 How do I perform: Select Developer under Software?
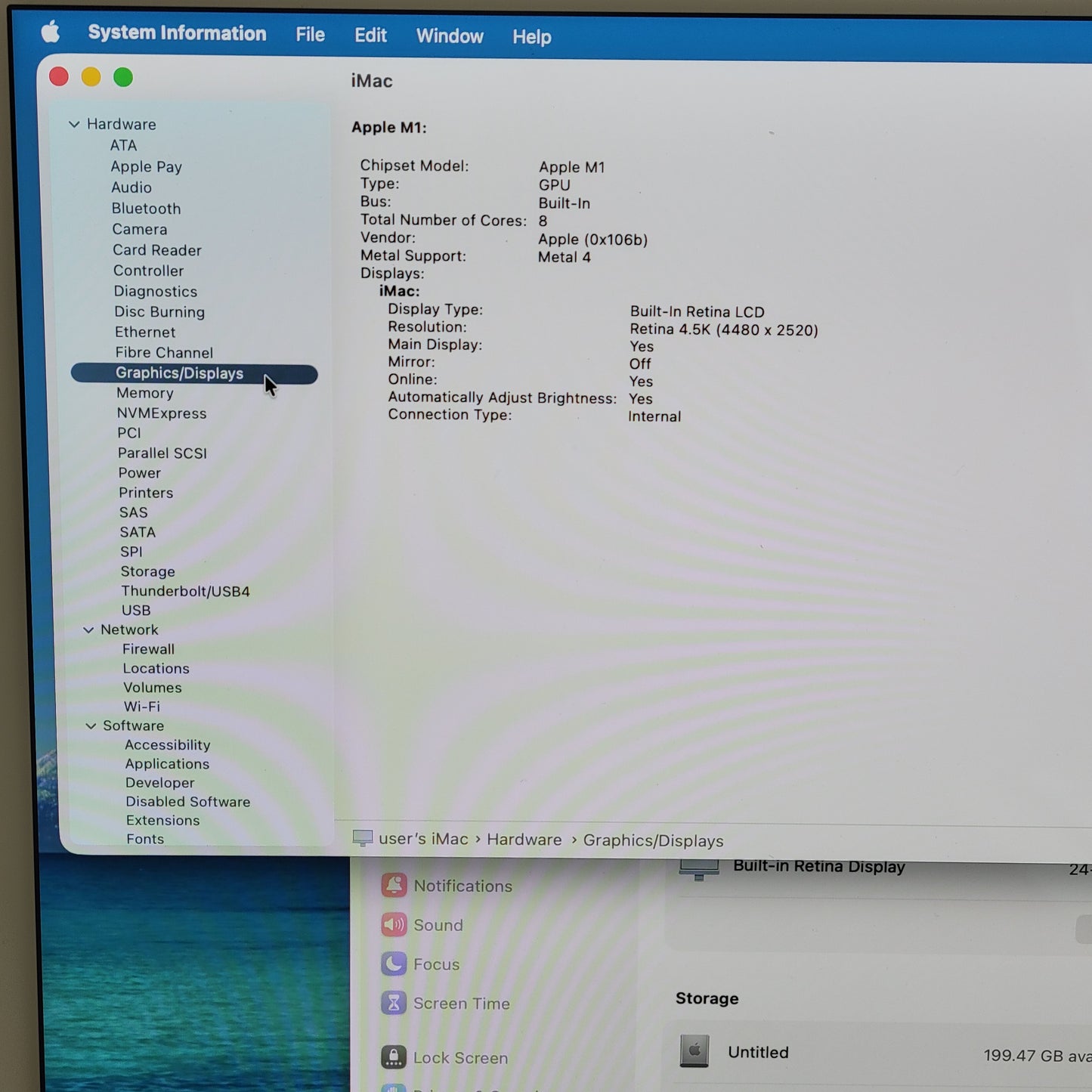click(x=160, y=783)
